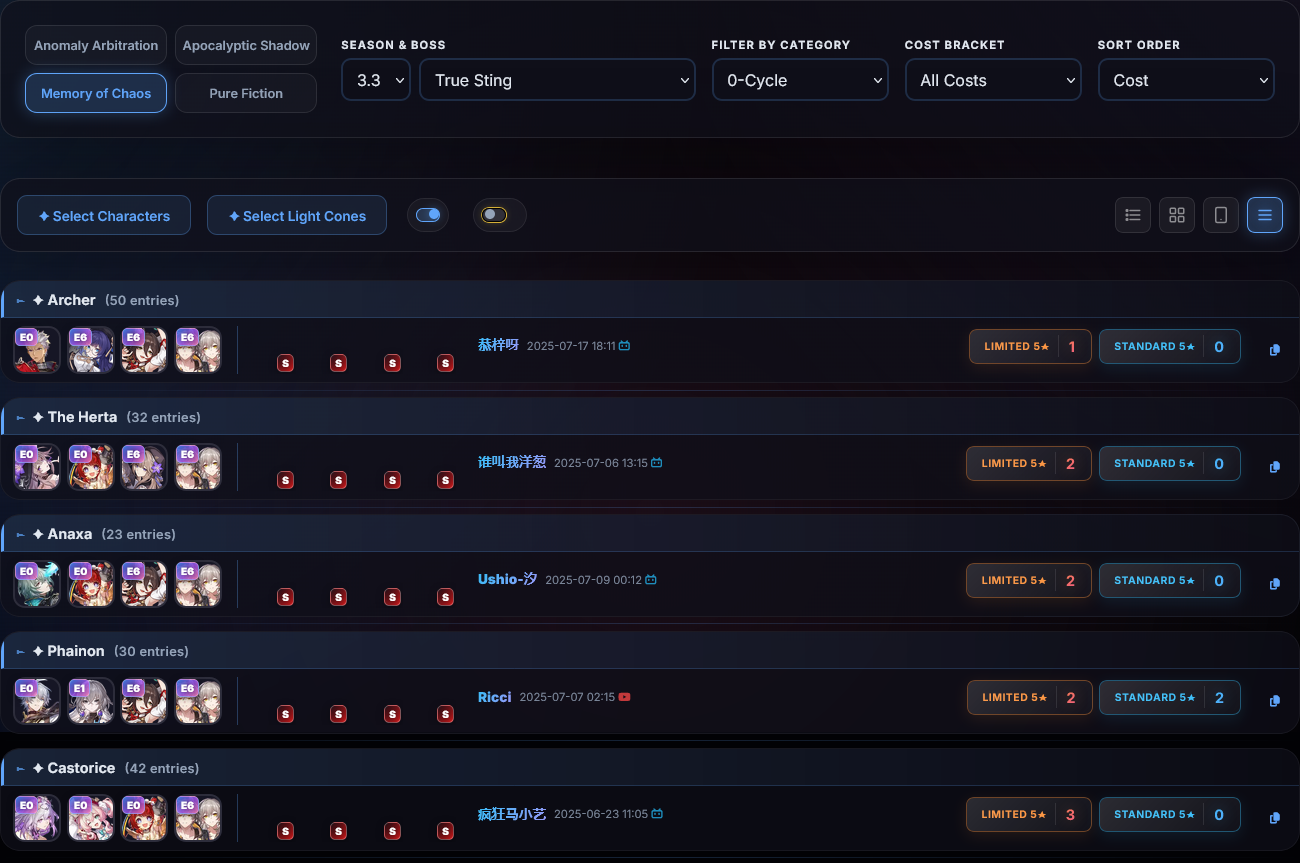1300x863 pixels.
Task: Click the Limited 5★ badge in Anaxa row
Action: pos(1029,581)
